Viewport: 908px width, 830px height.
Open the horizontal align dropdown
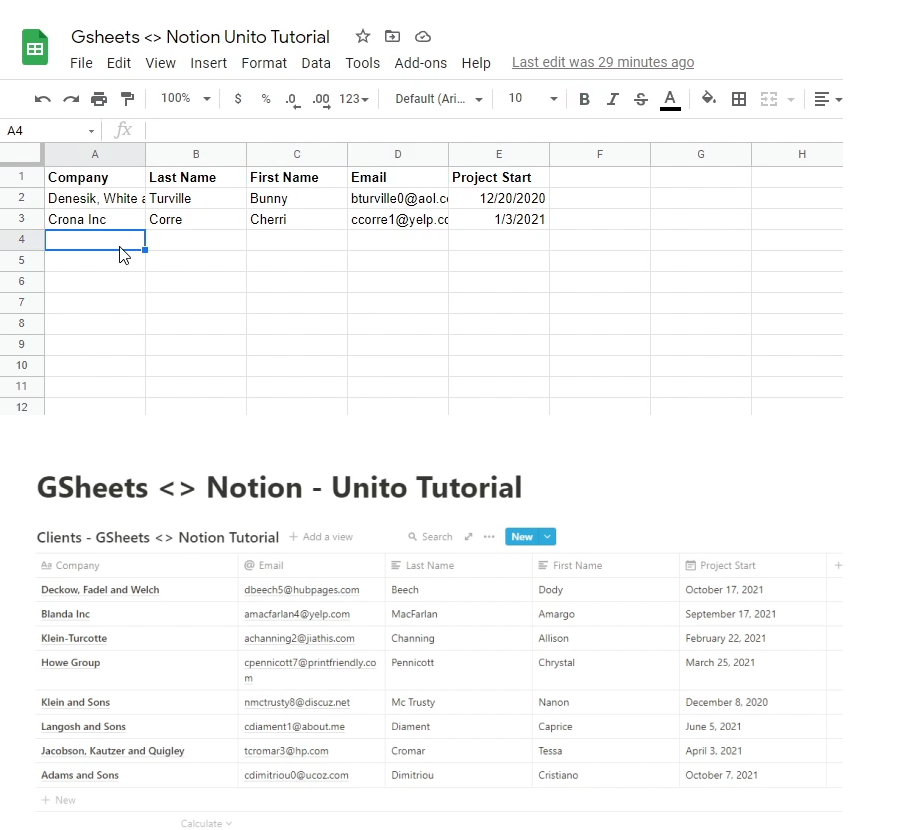tap(828, 99)
